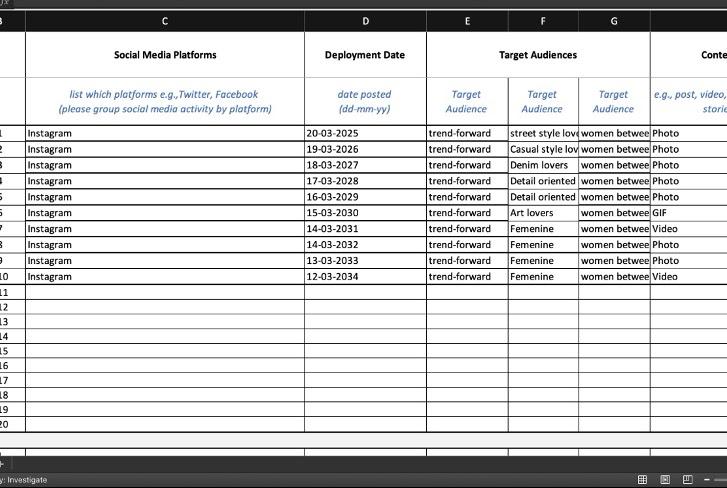The image size is (727, 488).
Task: Click empty platform cell in row 11
Action: point(165,292)
